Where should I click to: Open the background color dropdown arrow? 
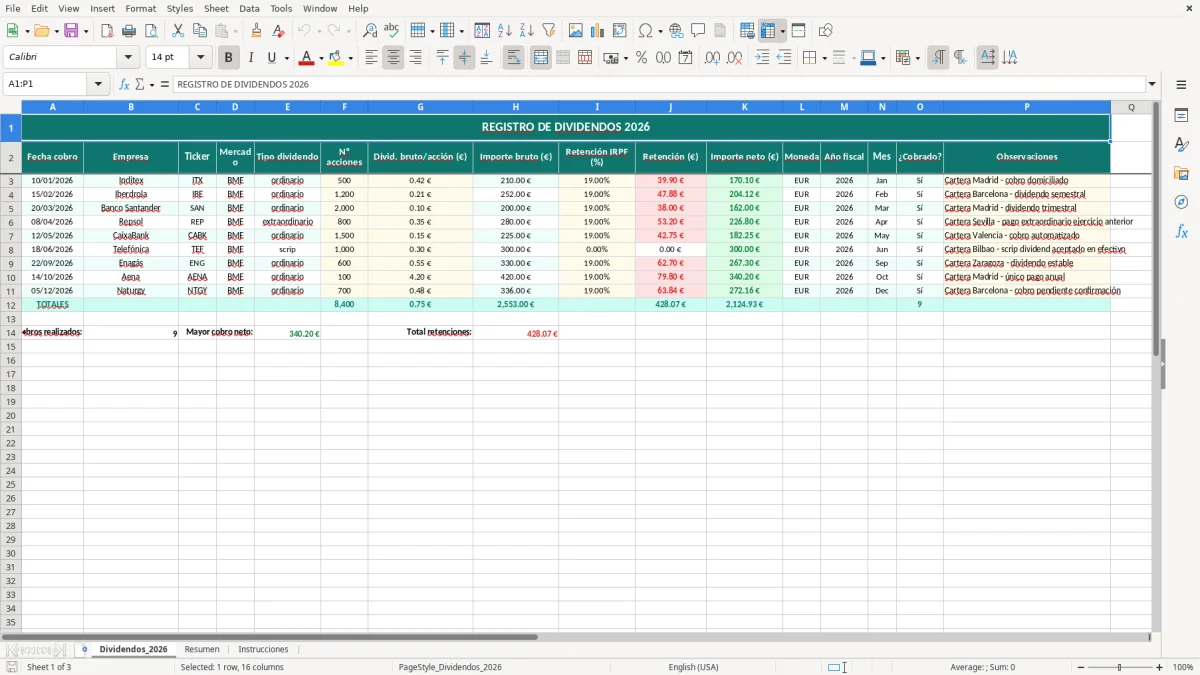350,58
